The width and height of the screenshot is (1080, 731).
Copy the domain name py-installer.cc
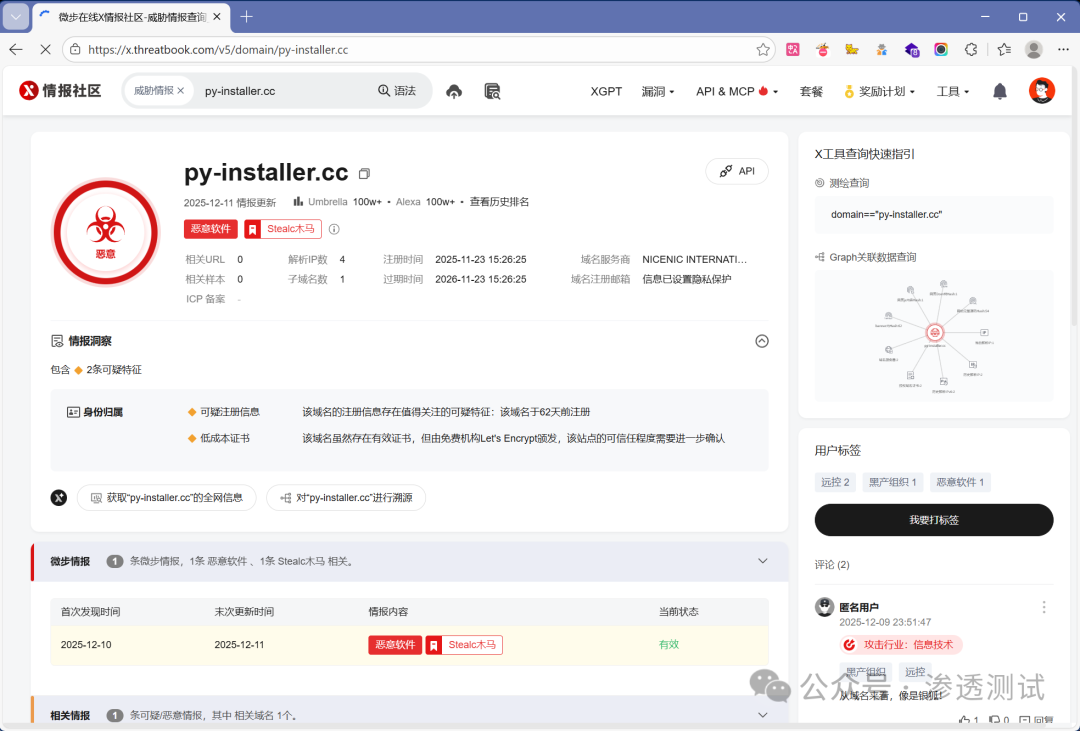pyautogui.click(x=363, y=172)
